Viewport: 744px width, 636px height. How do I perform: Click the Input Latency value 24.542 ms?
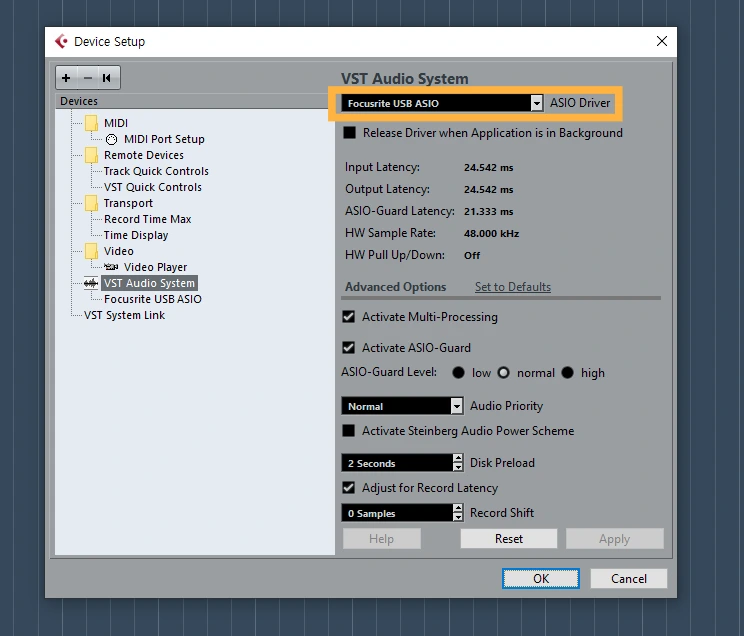(x=488, y=168)
